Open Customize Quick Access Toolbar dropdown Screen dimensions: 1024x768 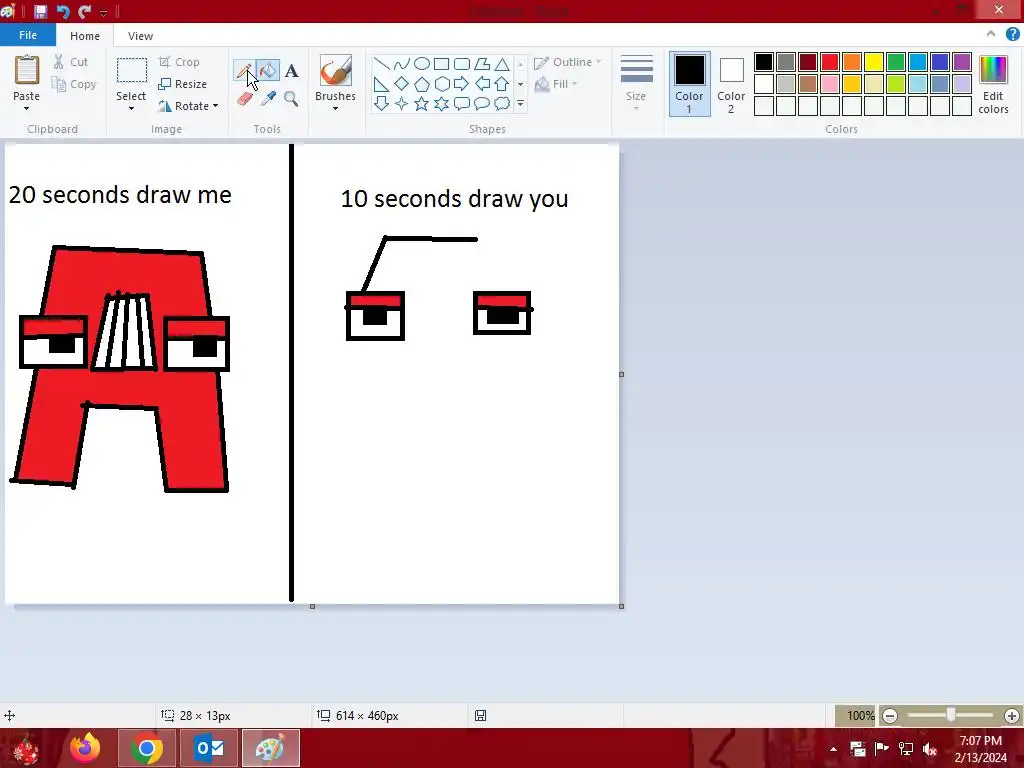click(x=103, y=12)
